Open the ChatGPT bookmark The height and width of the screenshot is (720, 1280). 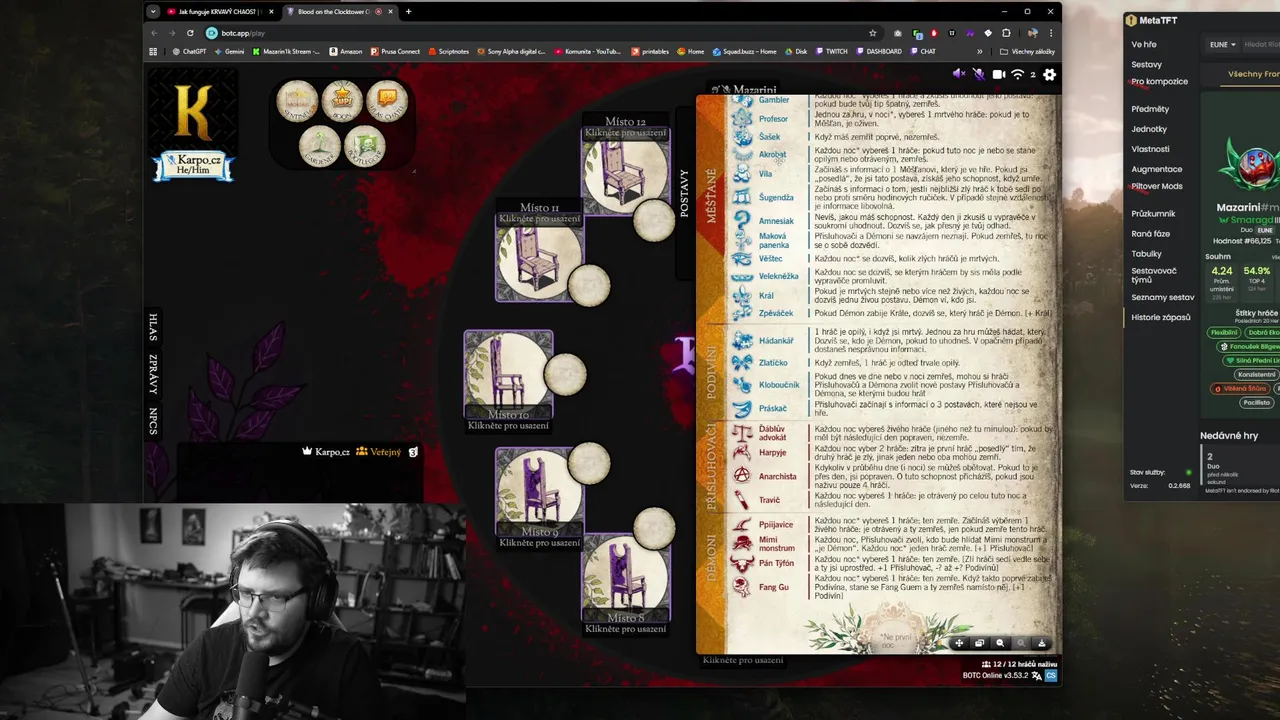click(189, 51)
